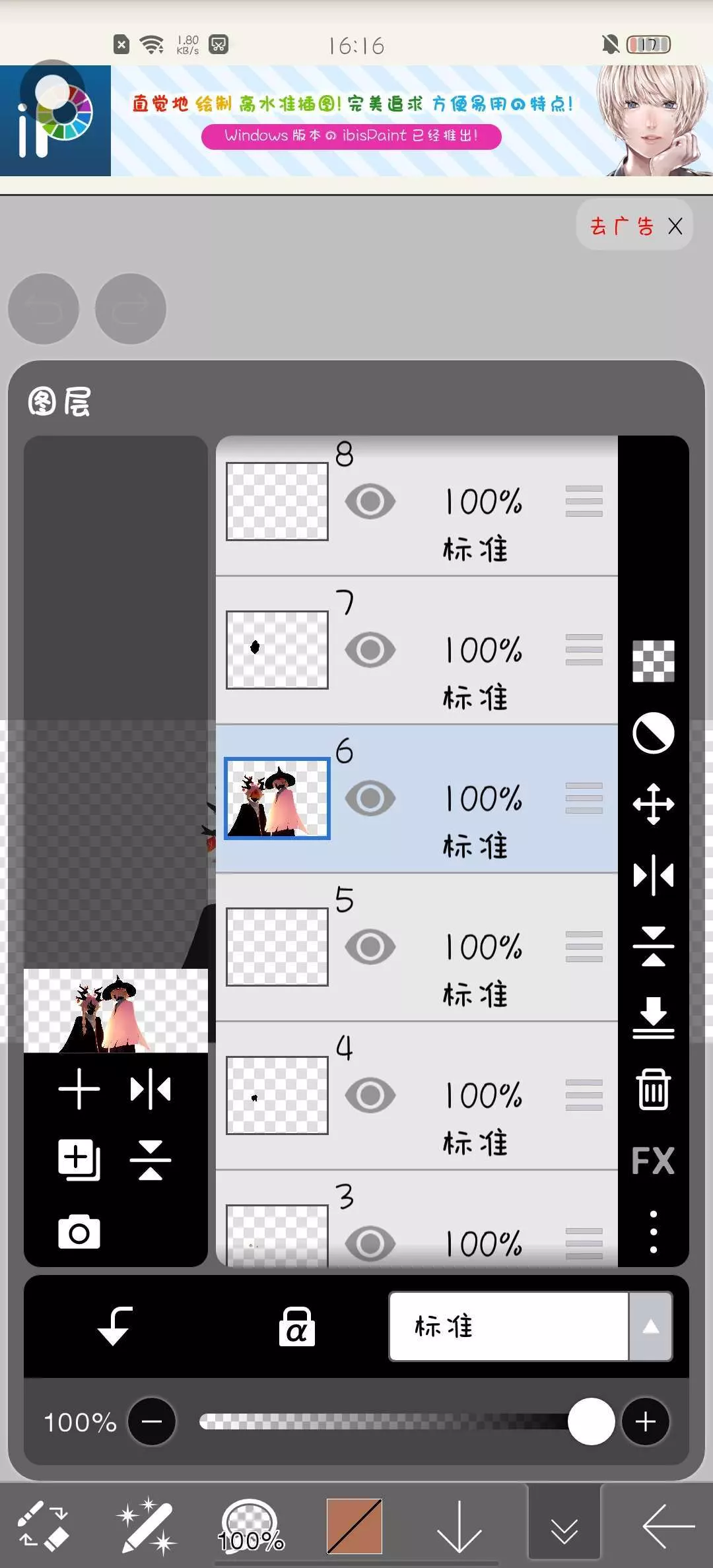Click the 去广告 remove ads button
The width and height of the screenshot is (713, 1568).
tap(622, 226)
